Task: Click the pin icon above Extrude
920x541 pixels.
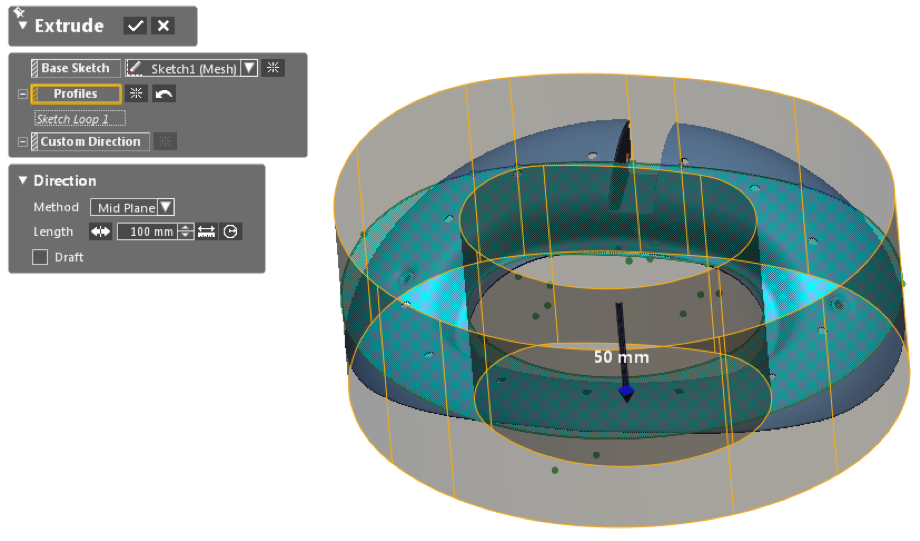Action: (18, 12)
